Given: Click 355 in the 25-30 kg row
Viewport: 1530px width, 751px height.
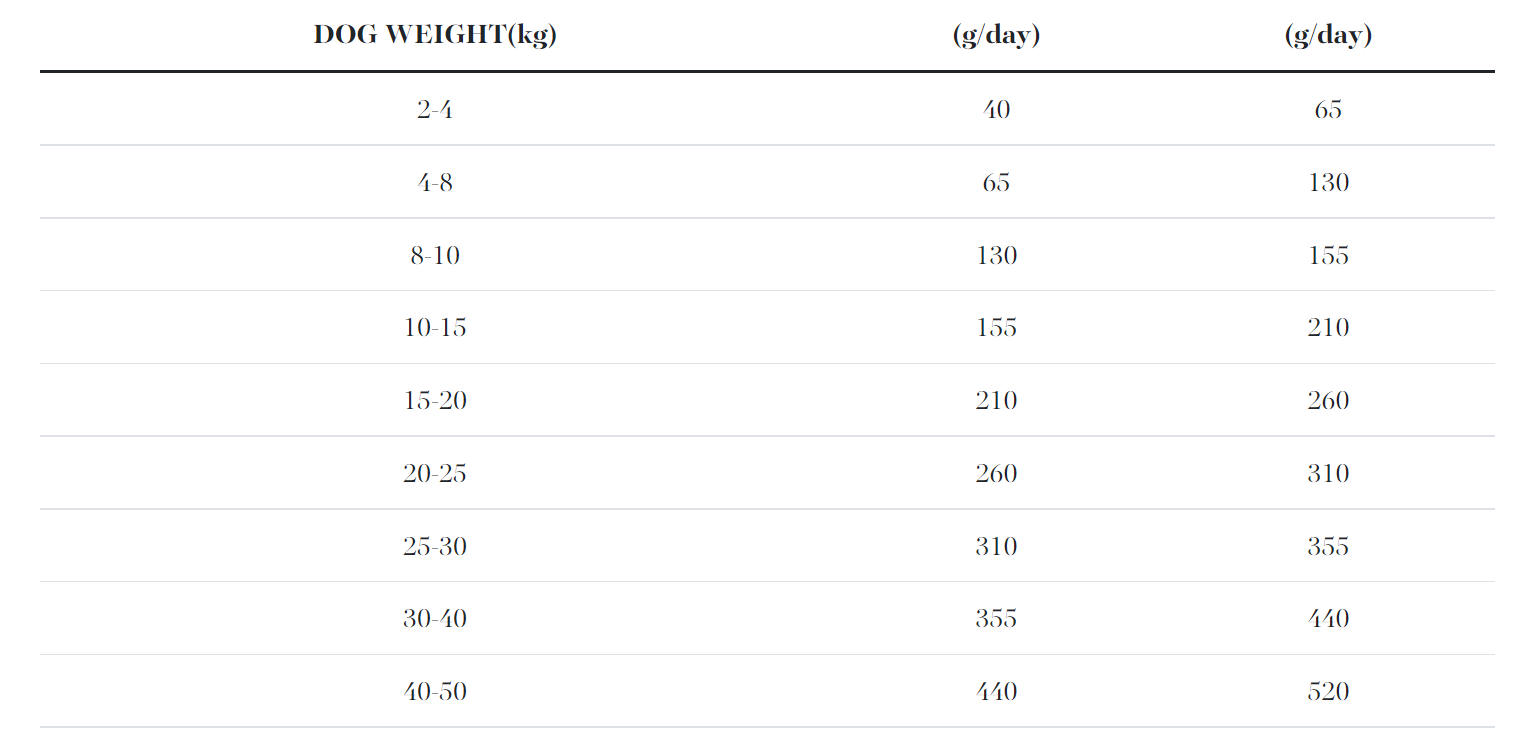Looking at the screenshot, I should (1328, 547).
